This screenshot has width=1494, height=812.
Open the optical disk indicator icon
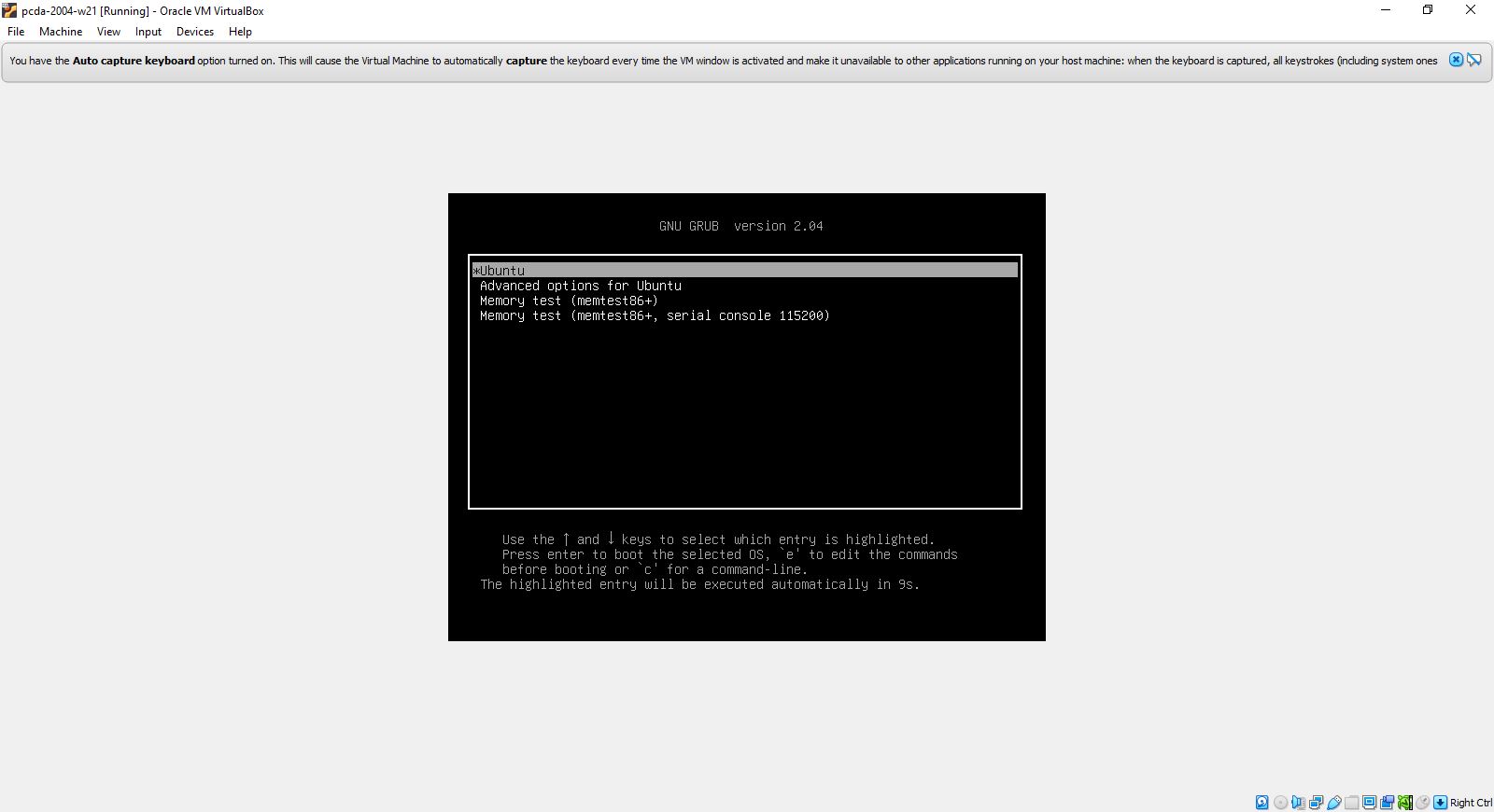tap(1280, 803)
